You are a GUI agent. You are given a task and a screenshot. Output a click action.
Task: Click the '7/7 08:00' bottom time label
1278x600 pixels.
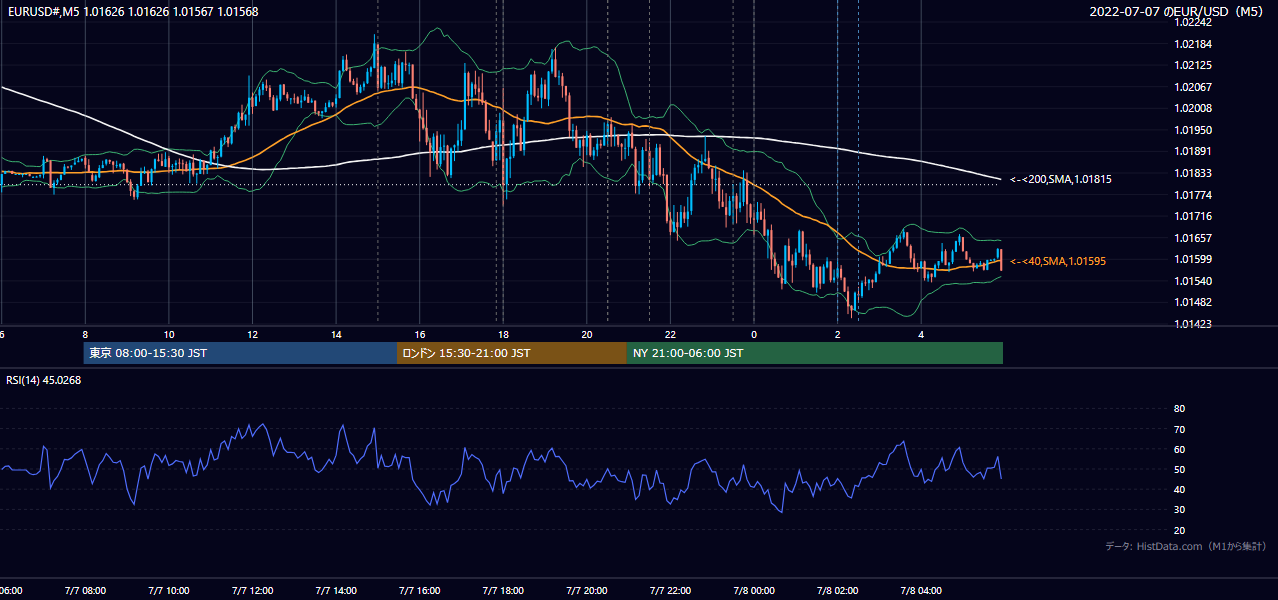(84, 591)
